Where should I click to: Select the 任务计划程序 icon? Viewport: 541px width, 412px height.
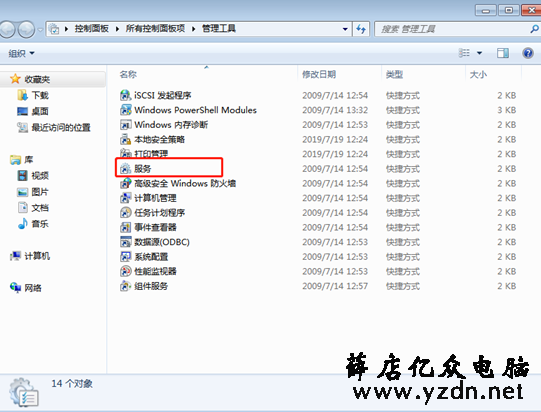pyautogui.click(x=125, y=213)
